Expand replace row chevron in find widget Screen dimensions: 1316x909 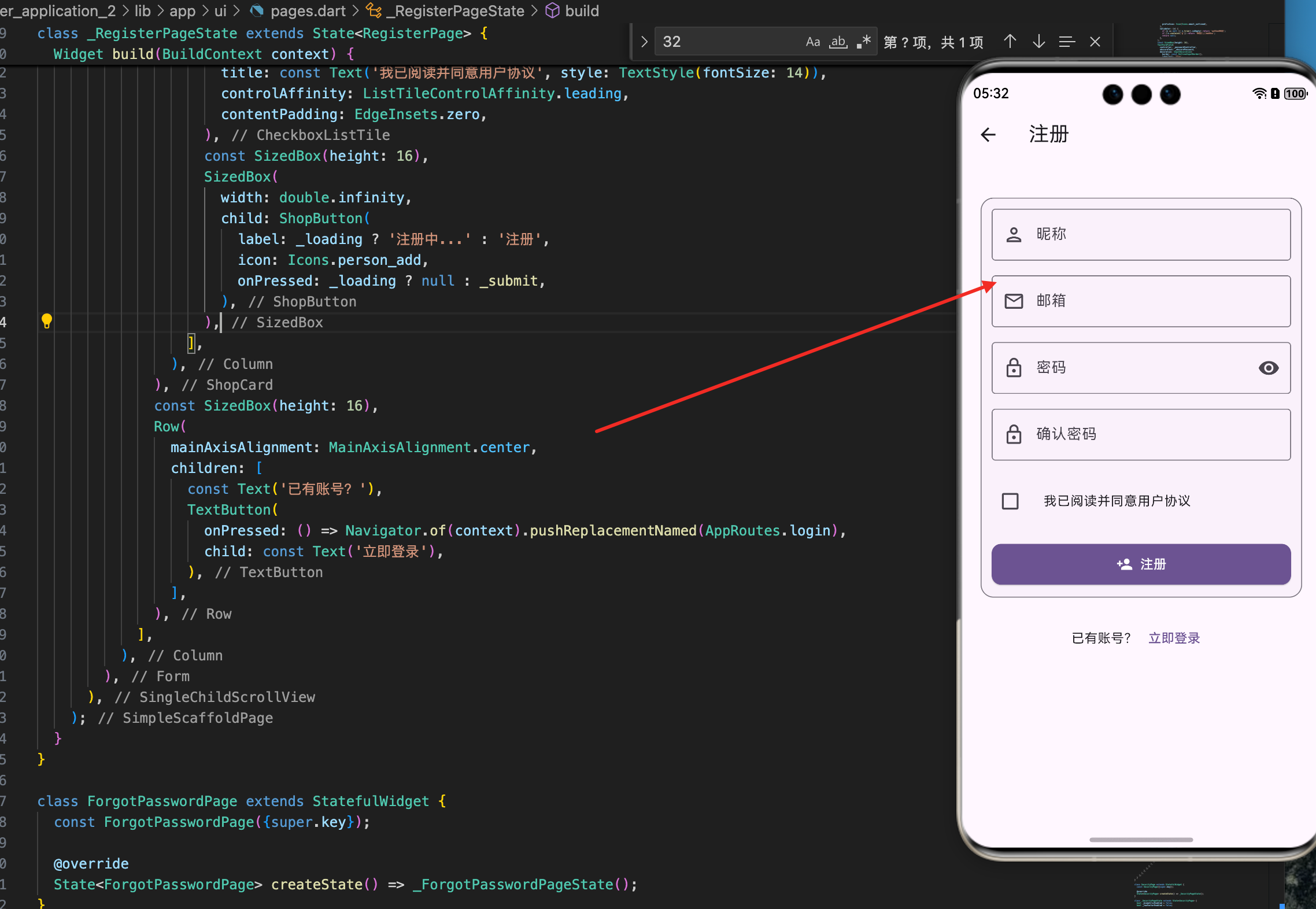tap(644, 42)
